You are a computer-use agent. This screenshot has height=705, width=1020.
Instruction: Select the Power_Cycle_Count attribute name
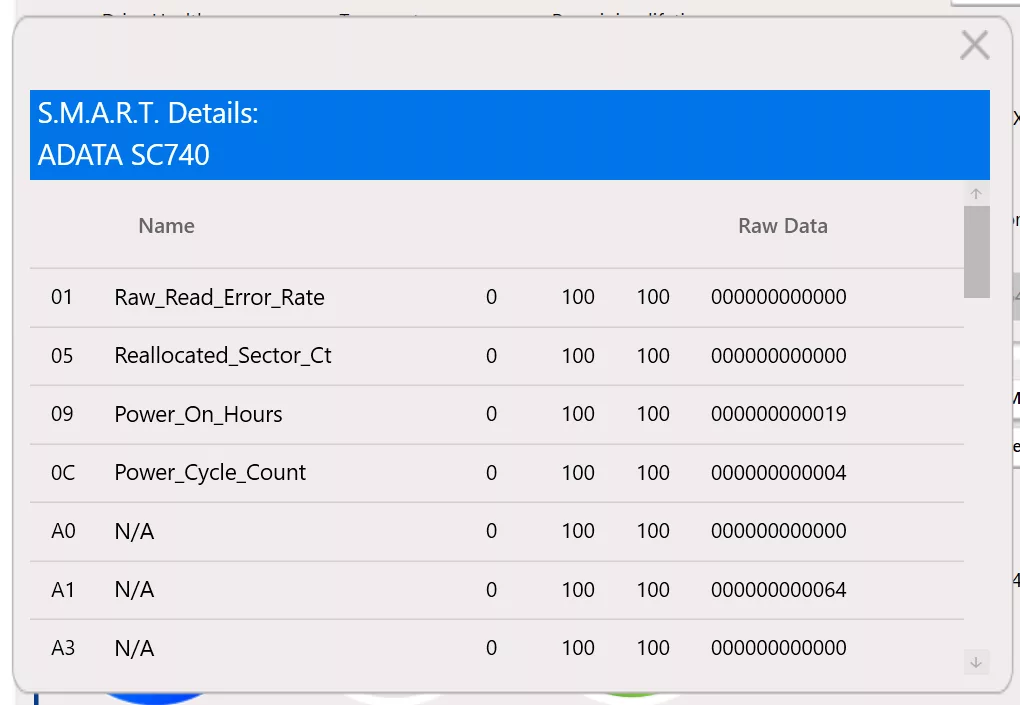pyautogui.click(x=210, y=472)
